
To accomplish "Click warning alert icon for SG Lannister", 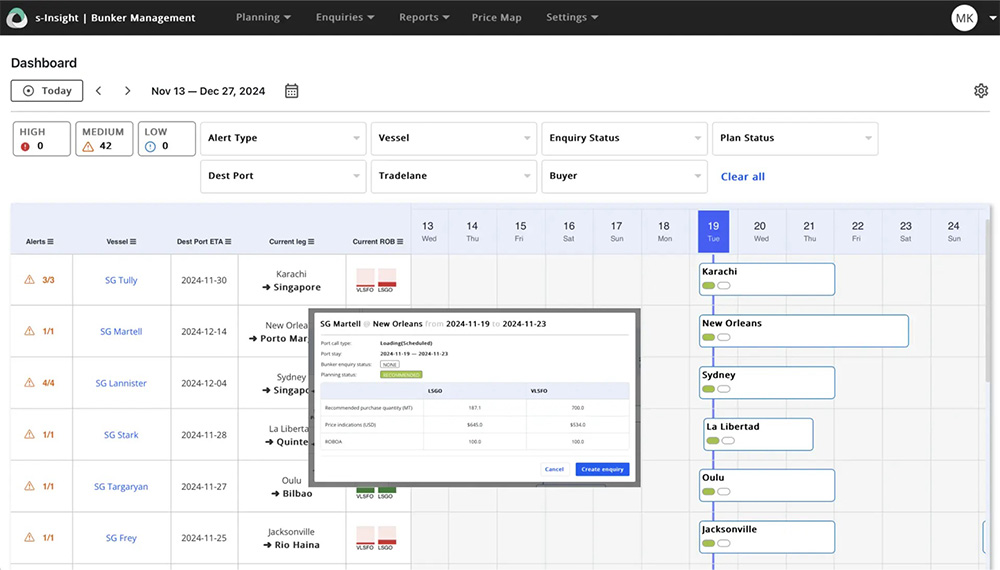I will click(x=29, y=383).
